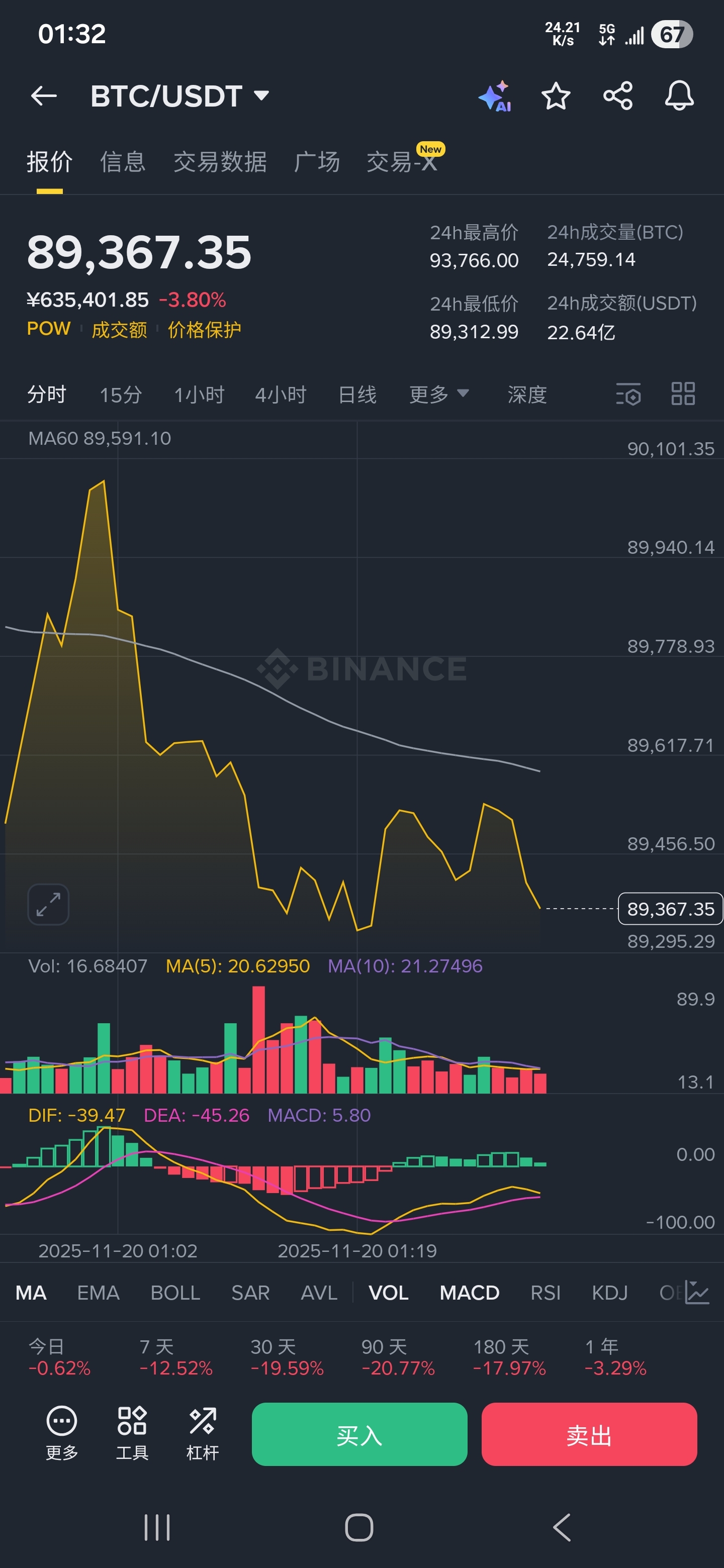Tap the 今日 -0.62% change
This screenshot has width=724, height=1568.
click(x=59, y=1357)
